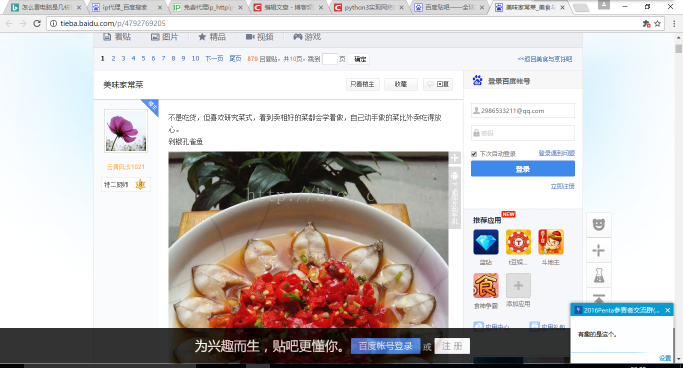Bookmark page with star icon
683x368 pixels.
coord(657,24)
